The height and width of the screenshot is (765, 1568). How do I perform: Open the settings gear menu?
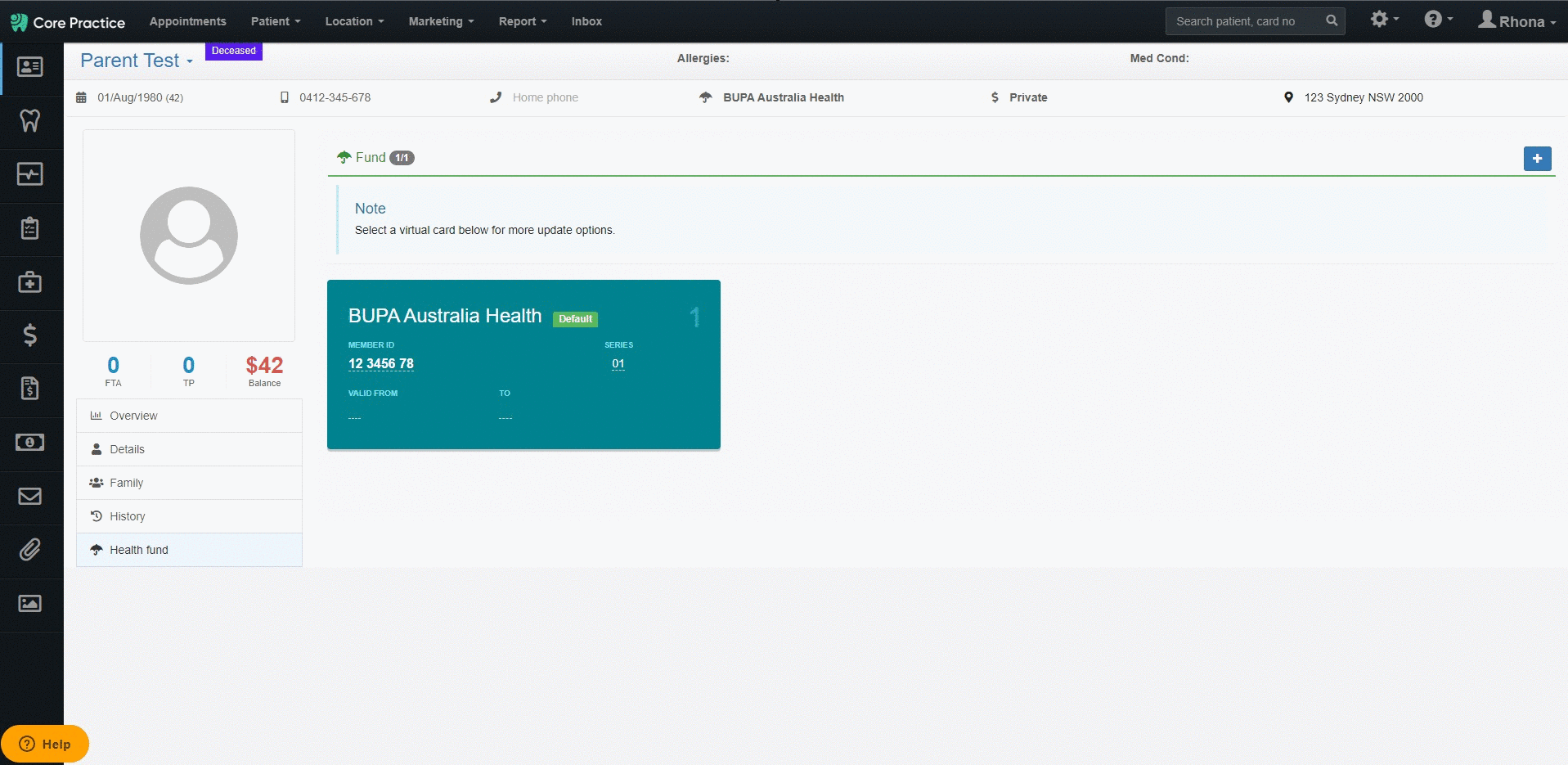(1384, 19)
